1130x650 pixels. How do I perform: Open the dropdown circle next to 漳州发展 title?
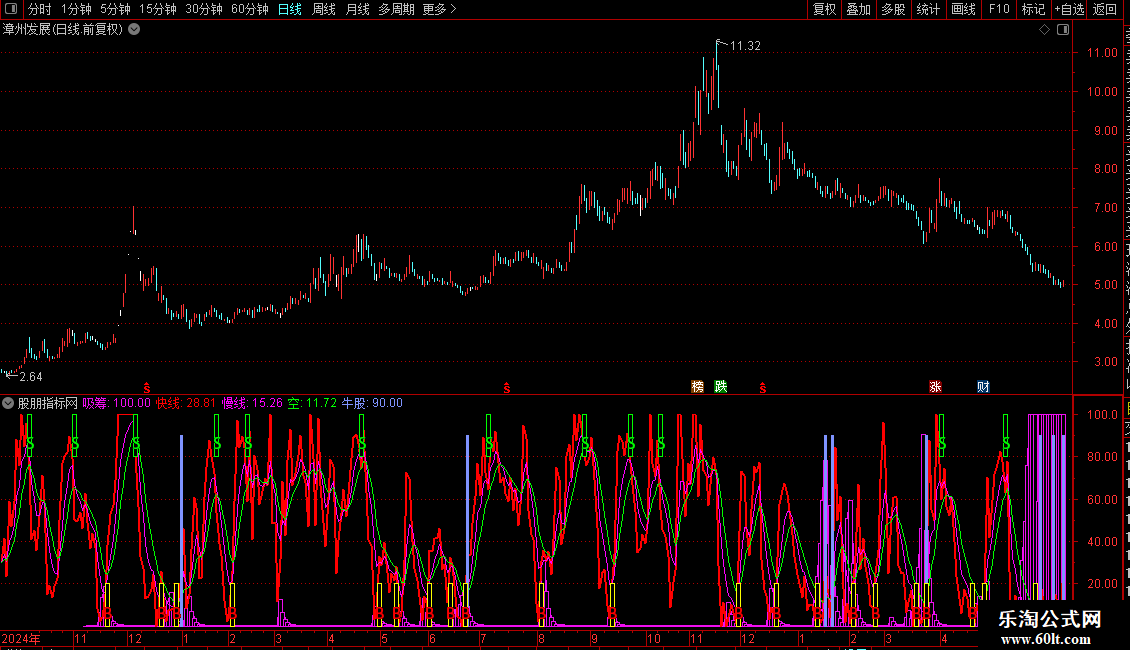pyautogui.click(x=134, y=30)
